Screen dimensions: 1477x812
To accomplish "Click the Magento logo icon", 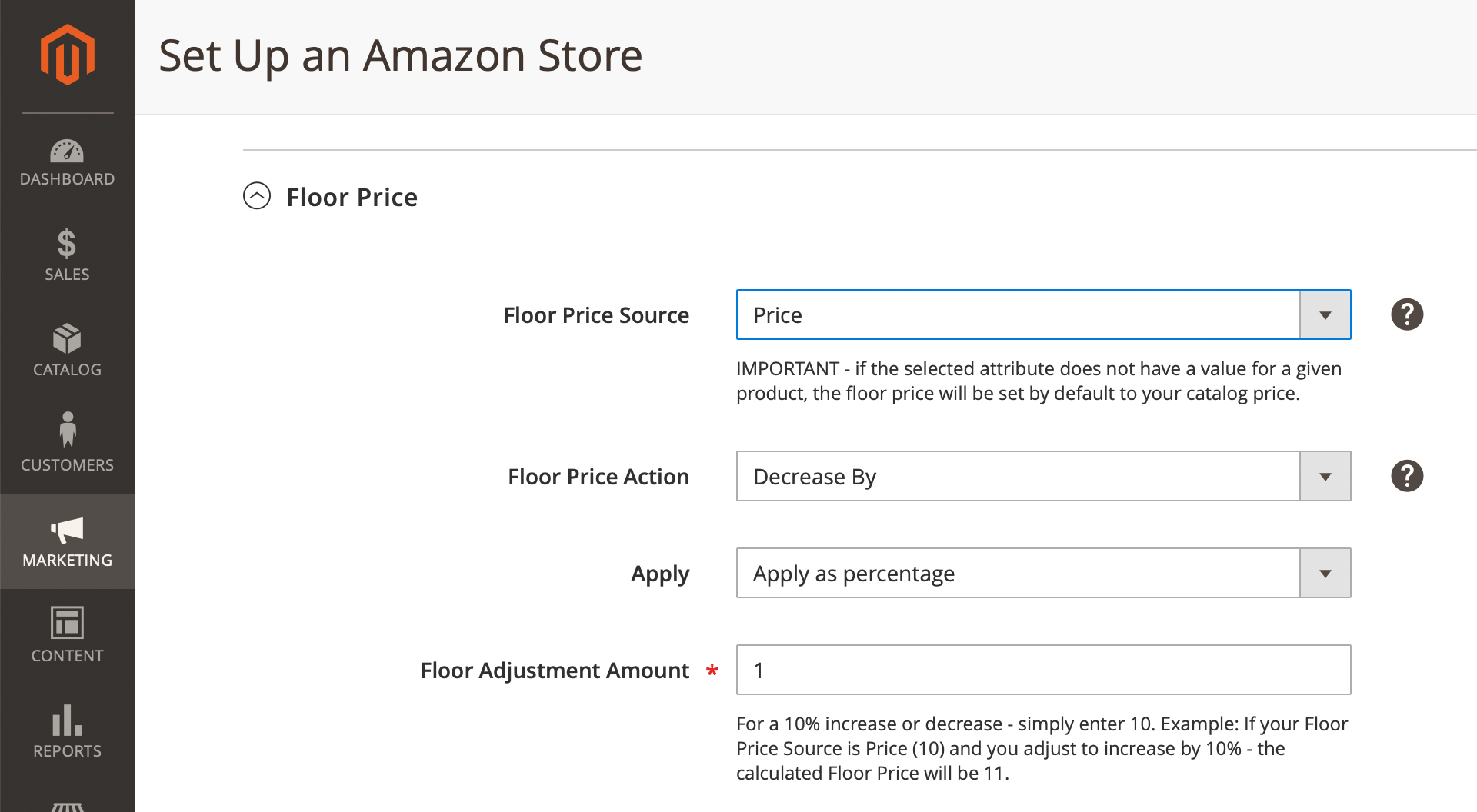I will point(68,55).
